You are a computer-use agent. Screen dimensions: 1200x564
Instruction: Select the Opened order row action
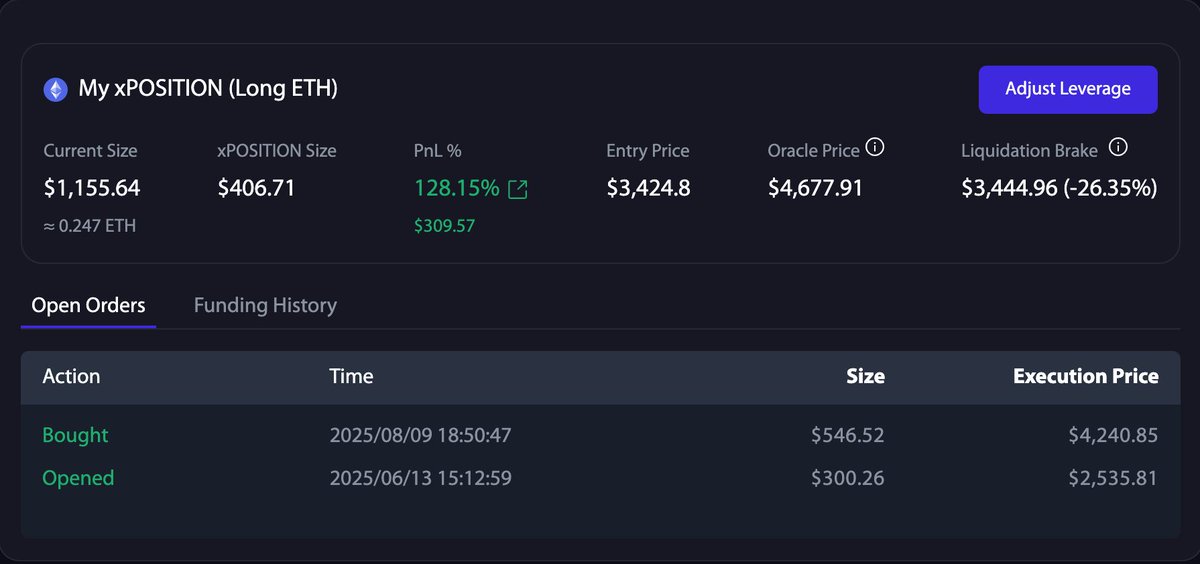coord(78,478)
